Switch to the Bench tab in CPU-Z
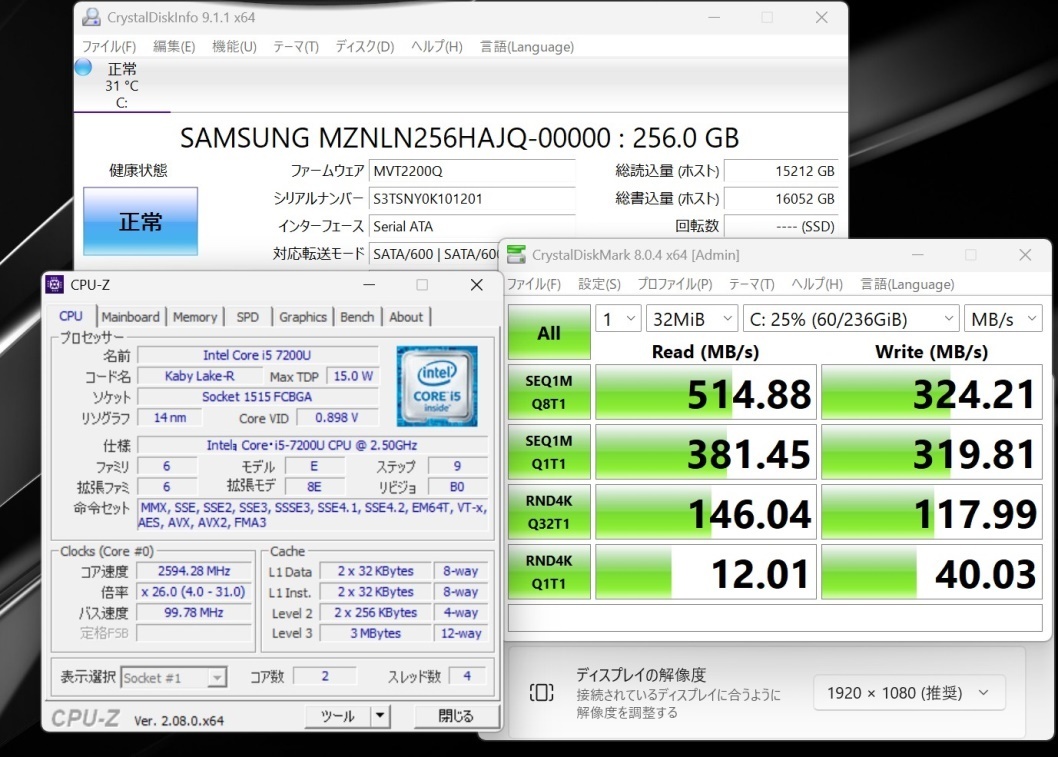Viewport: 1058px width, 757px height. coord(357,316)
